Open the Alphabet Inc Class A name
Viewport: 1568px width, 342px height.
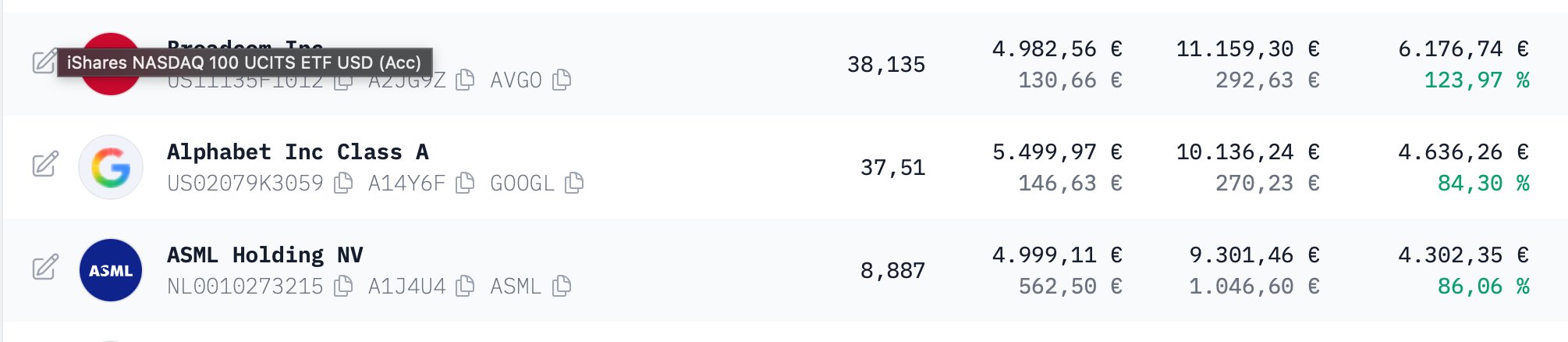[x=297, y=151]
